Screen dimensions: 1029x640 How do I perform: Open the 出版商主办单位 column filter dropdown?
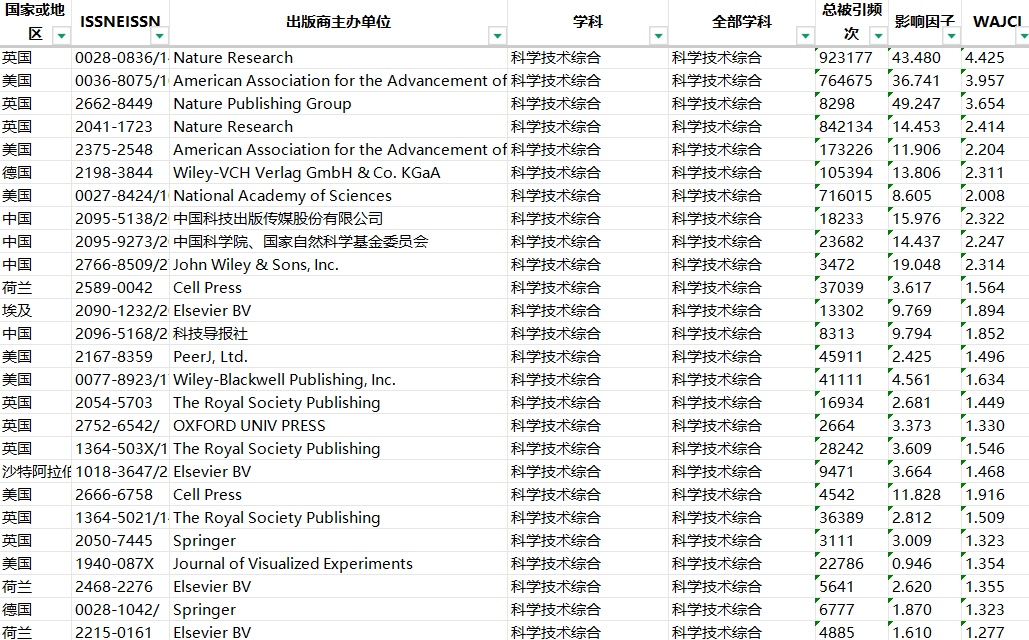[x=497, y=35]
